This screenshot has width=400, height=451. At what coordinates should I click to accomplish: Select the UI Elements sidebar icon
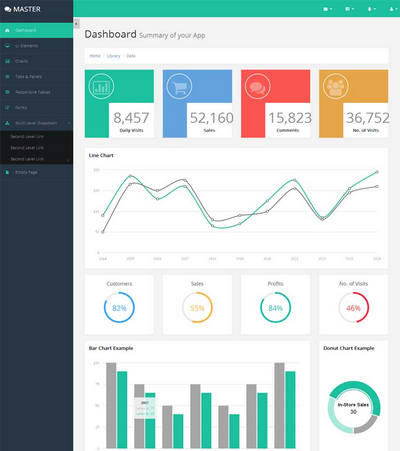point(7,46)
